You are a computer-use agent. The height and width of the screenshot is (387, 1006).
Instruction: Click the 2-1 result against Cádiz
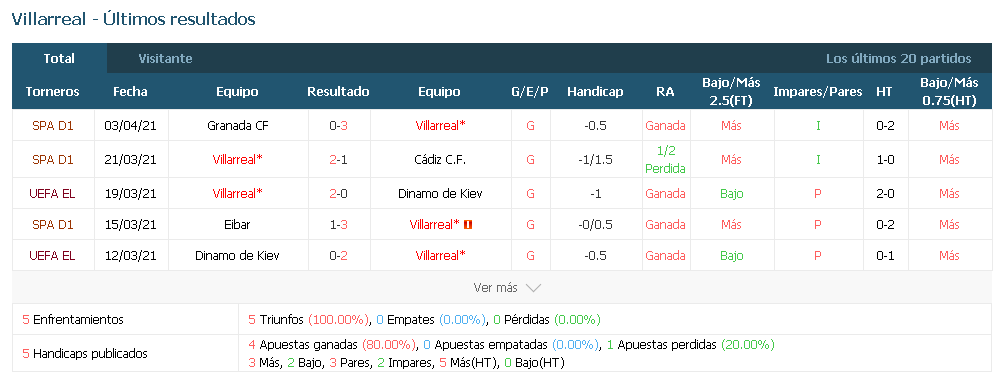tap(339, 159)
